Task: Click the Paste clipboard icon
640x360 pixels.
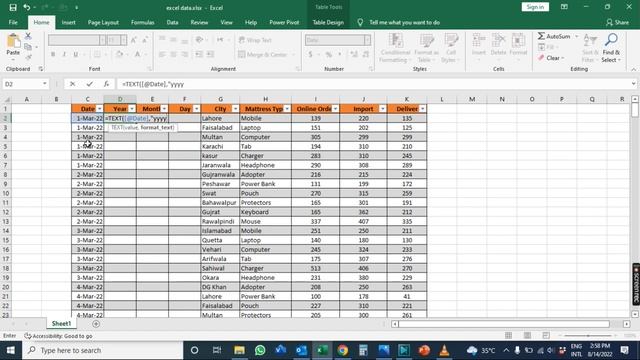Action: pyautogui.click(x=13, y=41)
